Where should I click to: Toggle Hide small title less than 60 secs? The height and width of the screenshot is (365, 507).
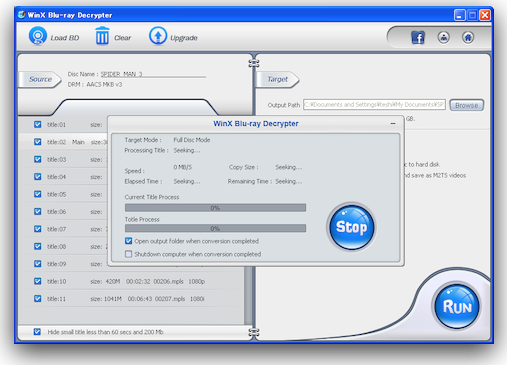click(x=37, y=332)
